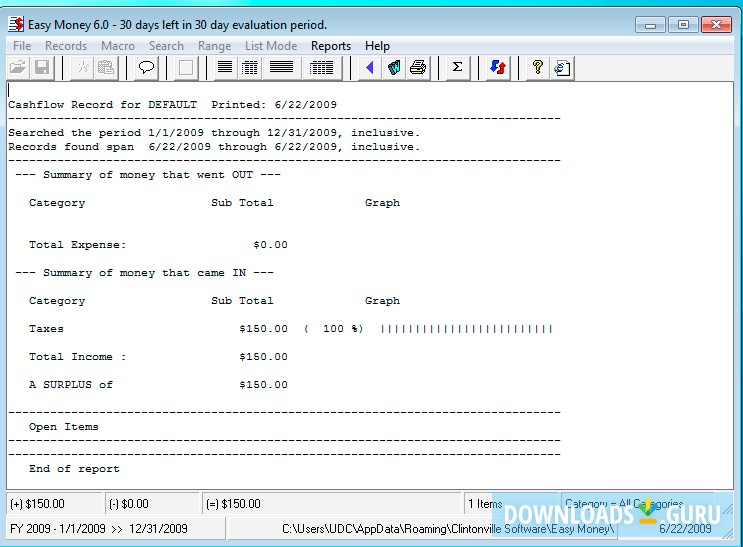Click the 'Searched the period' line
Image resolution: width=743 pixels, height=547 pixels.
(214, 133)
